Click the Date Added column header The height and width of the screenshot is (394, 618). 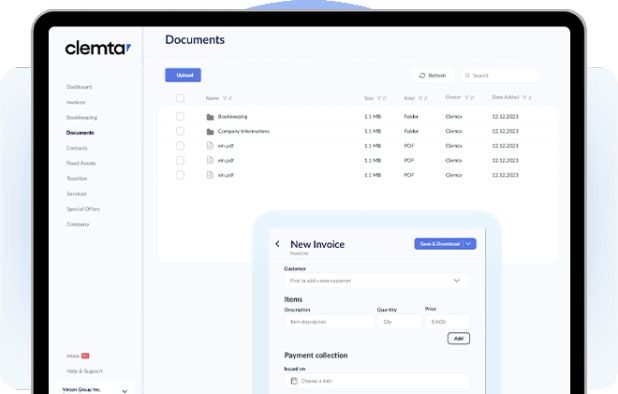point(505,97)
